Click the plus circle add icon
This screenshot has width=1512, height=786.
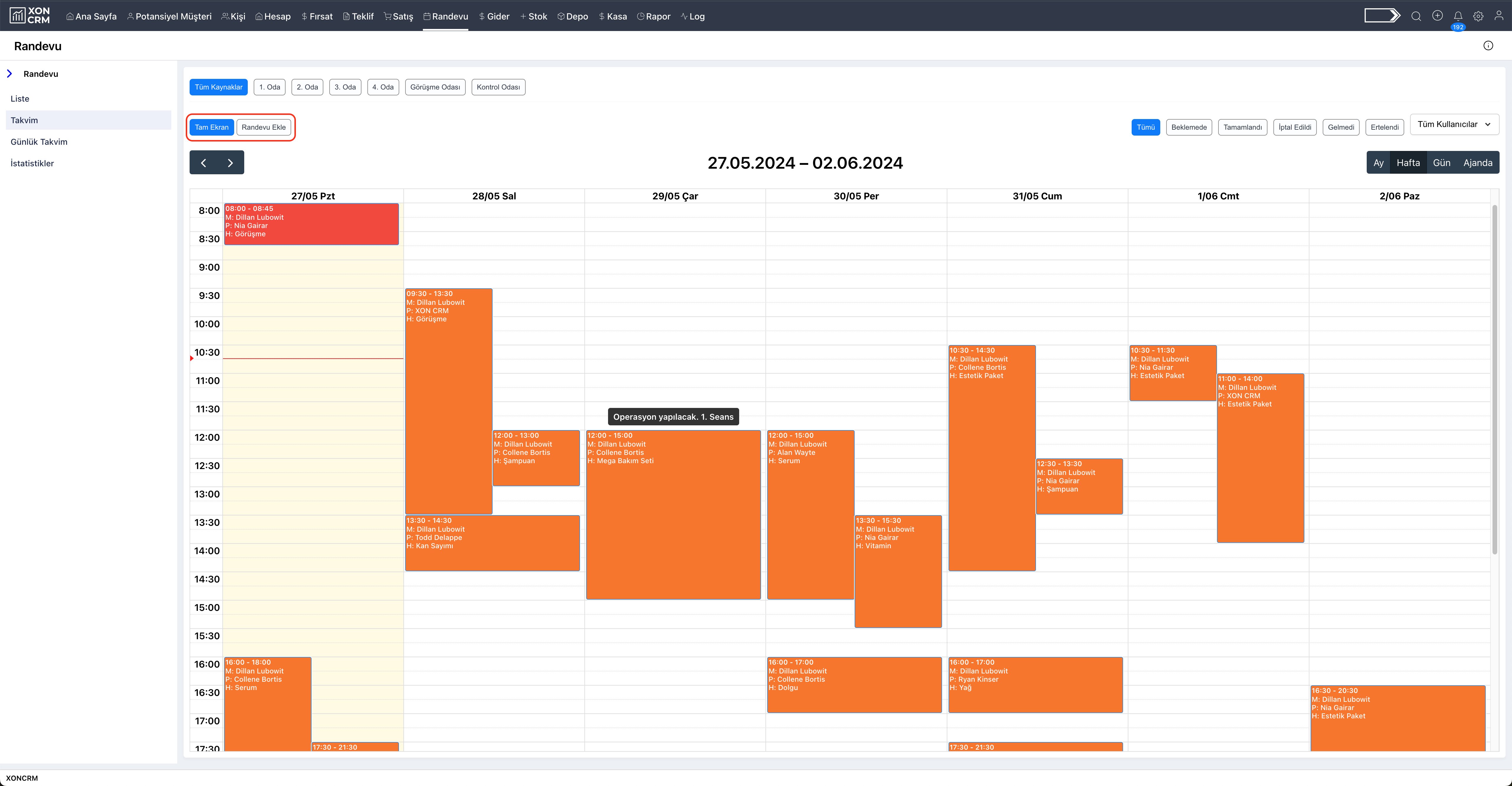click(x=1437, y=16)
